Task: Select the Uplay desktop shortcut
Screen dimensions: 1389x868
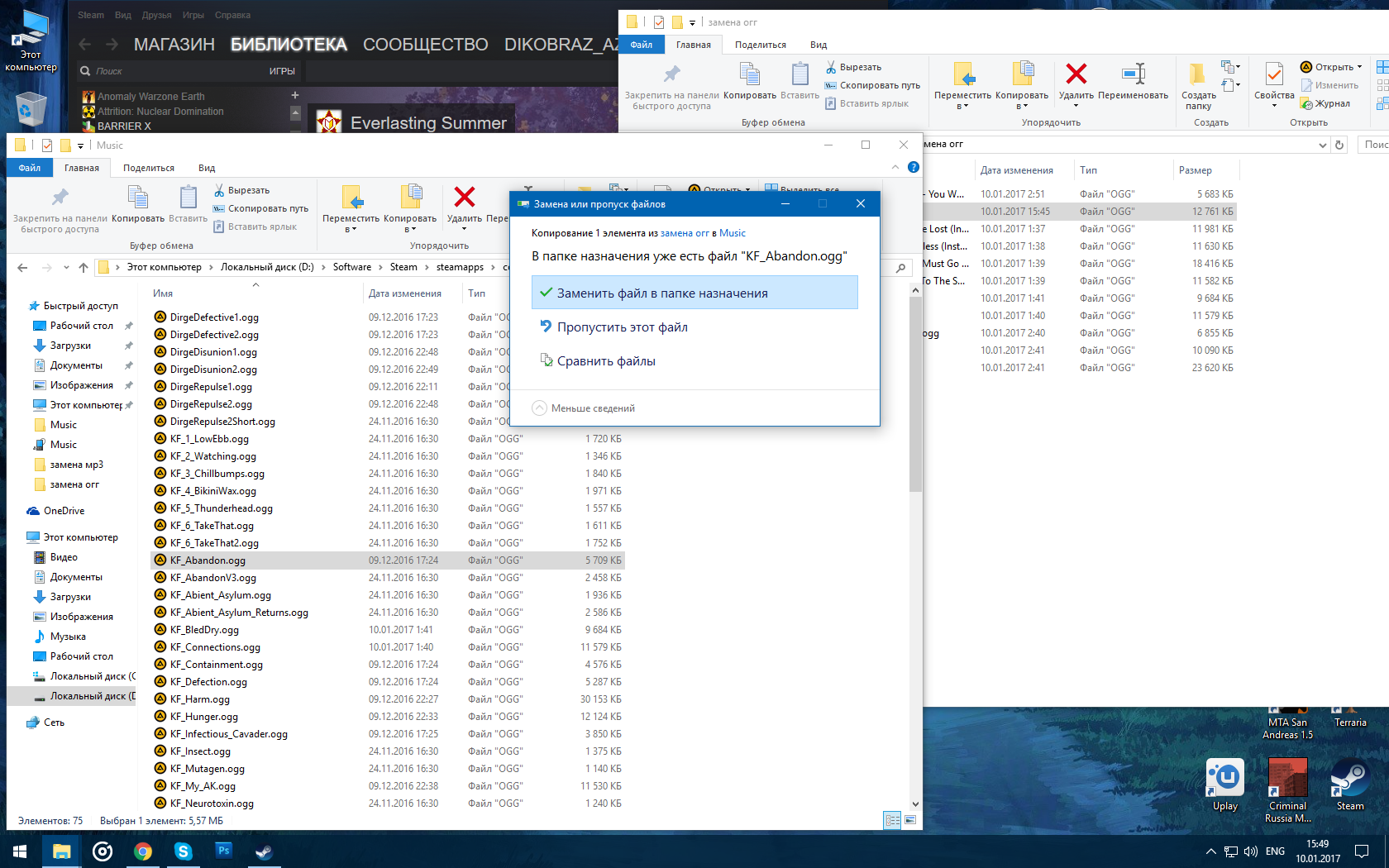Action: pyautogui.click(x=1225, y=786)
